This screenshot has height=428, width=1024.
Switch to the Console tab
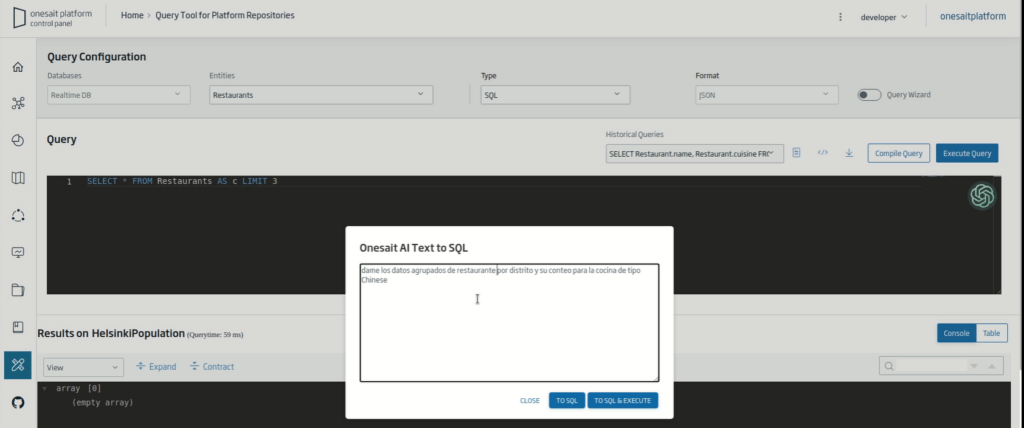click(x=957, y=333)
